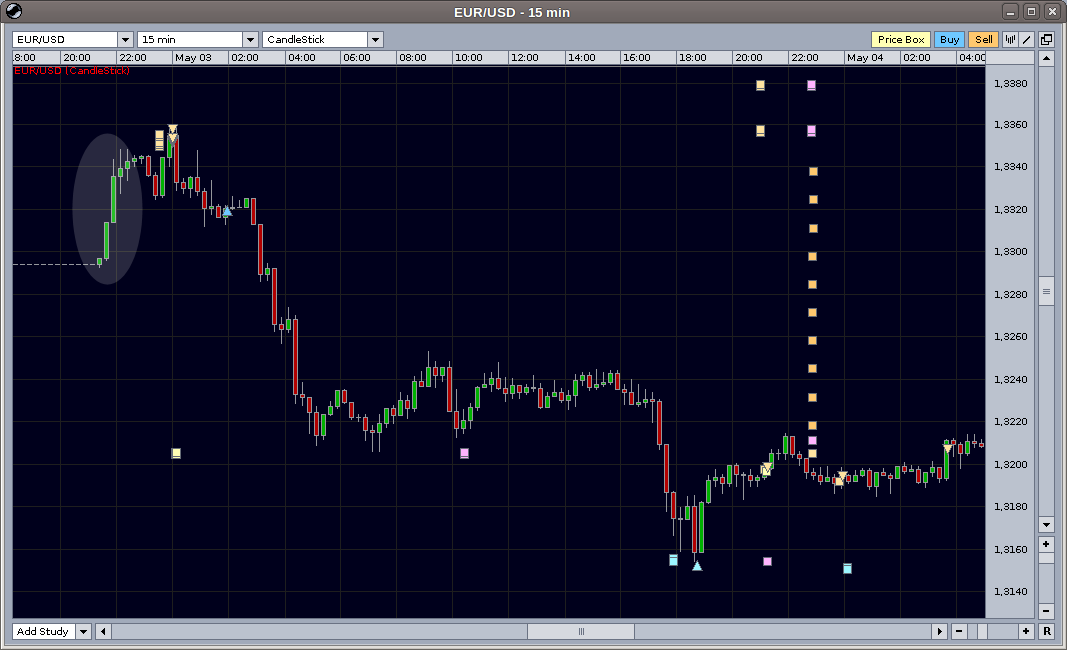The height and width of the screenshot is (650, 1067).
Task: Click the horizontal zoom slider handle
Action: (982, 632)
